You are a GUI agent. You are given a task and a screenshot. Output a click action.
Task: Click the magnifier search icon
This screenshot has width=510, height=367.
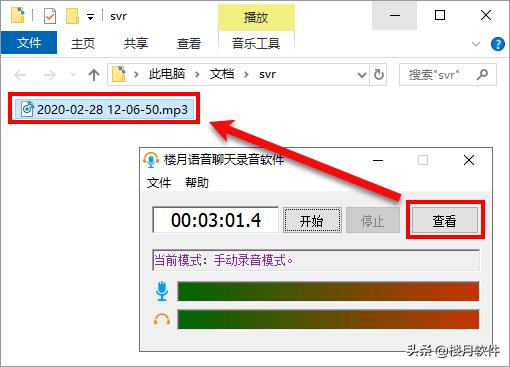coord(482,75)
